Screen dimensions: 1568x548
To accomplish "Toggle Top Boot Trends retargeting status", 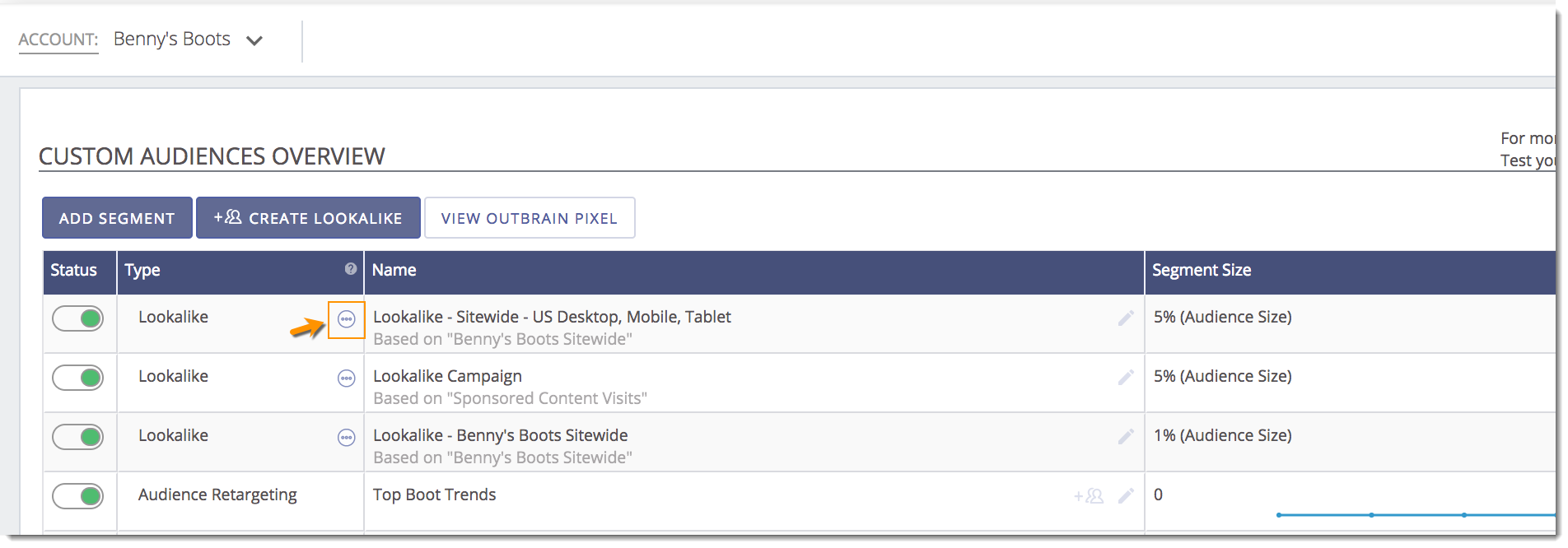I will [78, 496].
